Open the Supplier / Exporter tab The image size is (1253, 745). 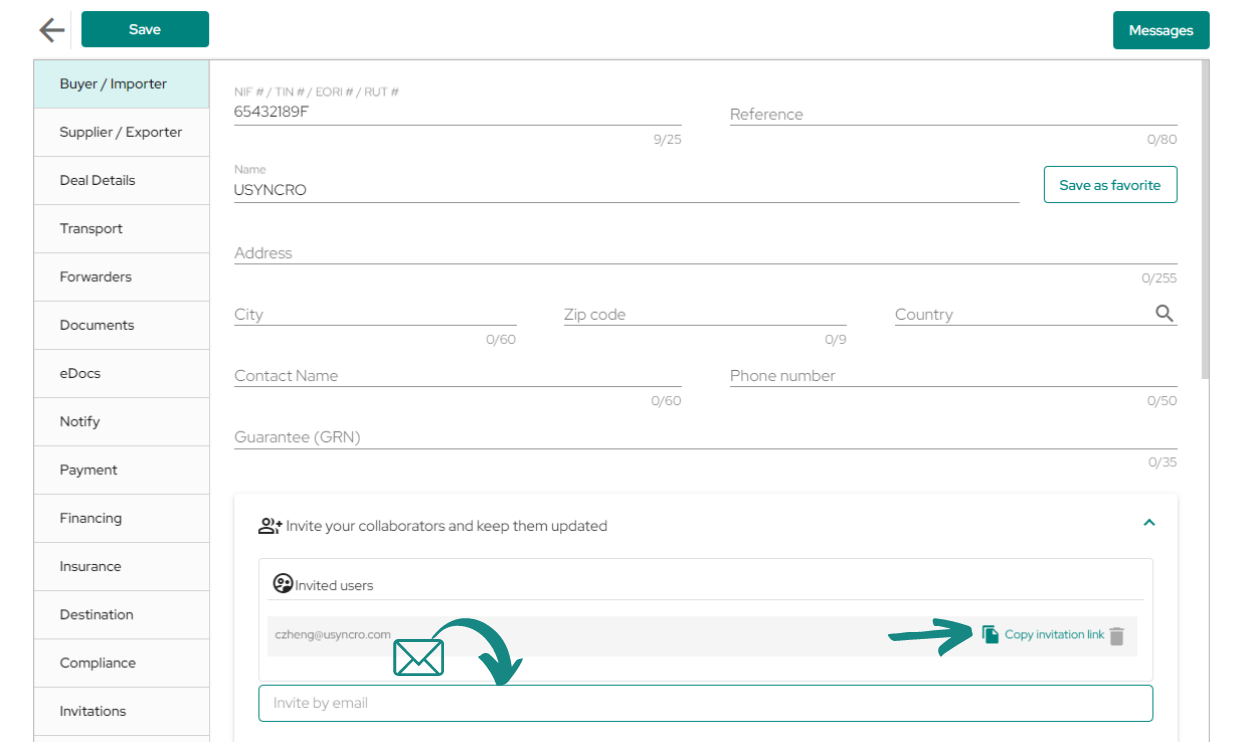pyautogui.click(x=121, y=132)
